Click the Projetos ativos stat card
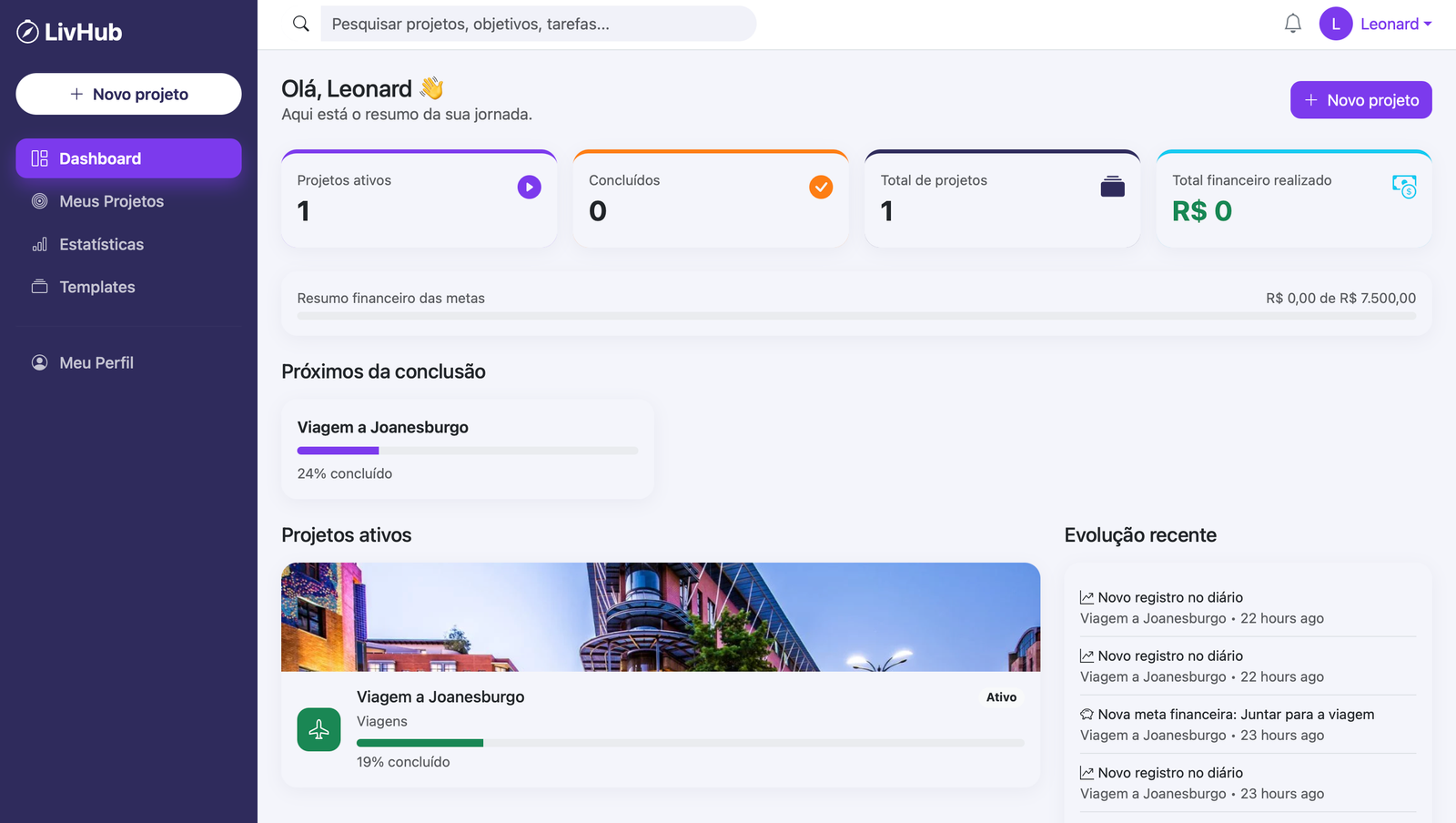 (420, 198)
